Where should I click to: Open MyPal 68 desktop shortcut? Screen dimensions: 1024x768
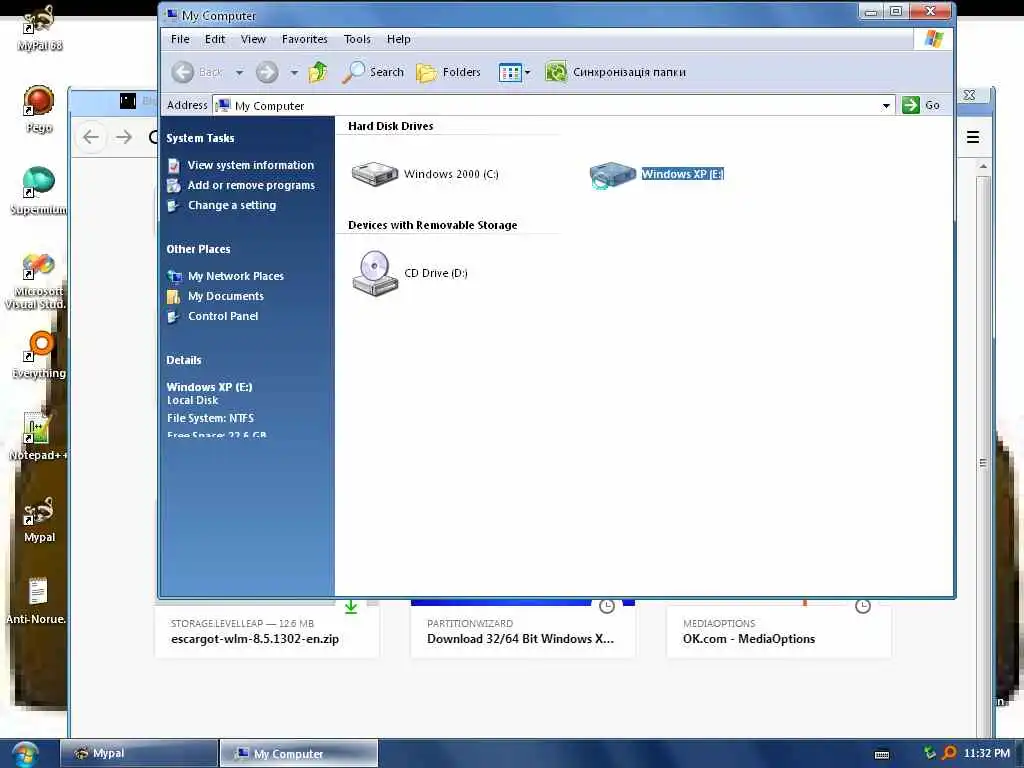pyautogui.click(x=39, y=27)
